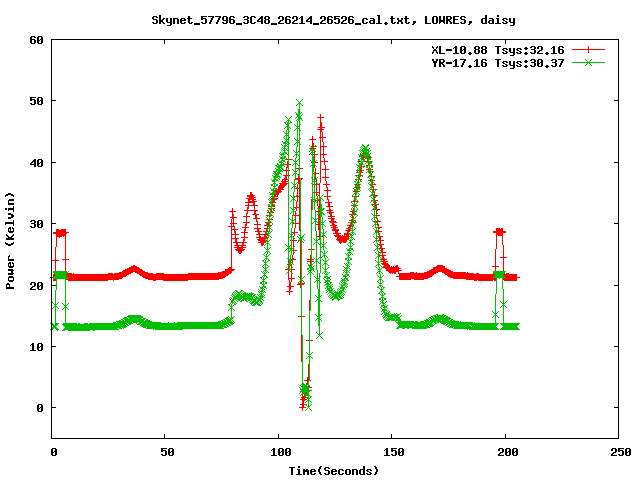This screenshot has width=640, height=480.
Task: Click x-axis tick label 200
Action: [507, 452]
